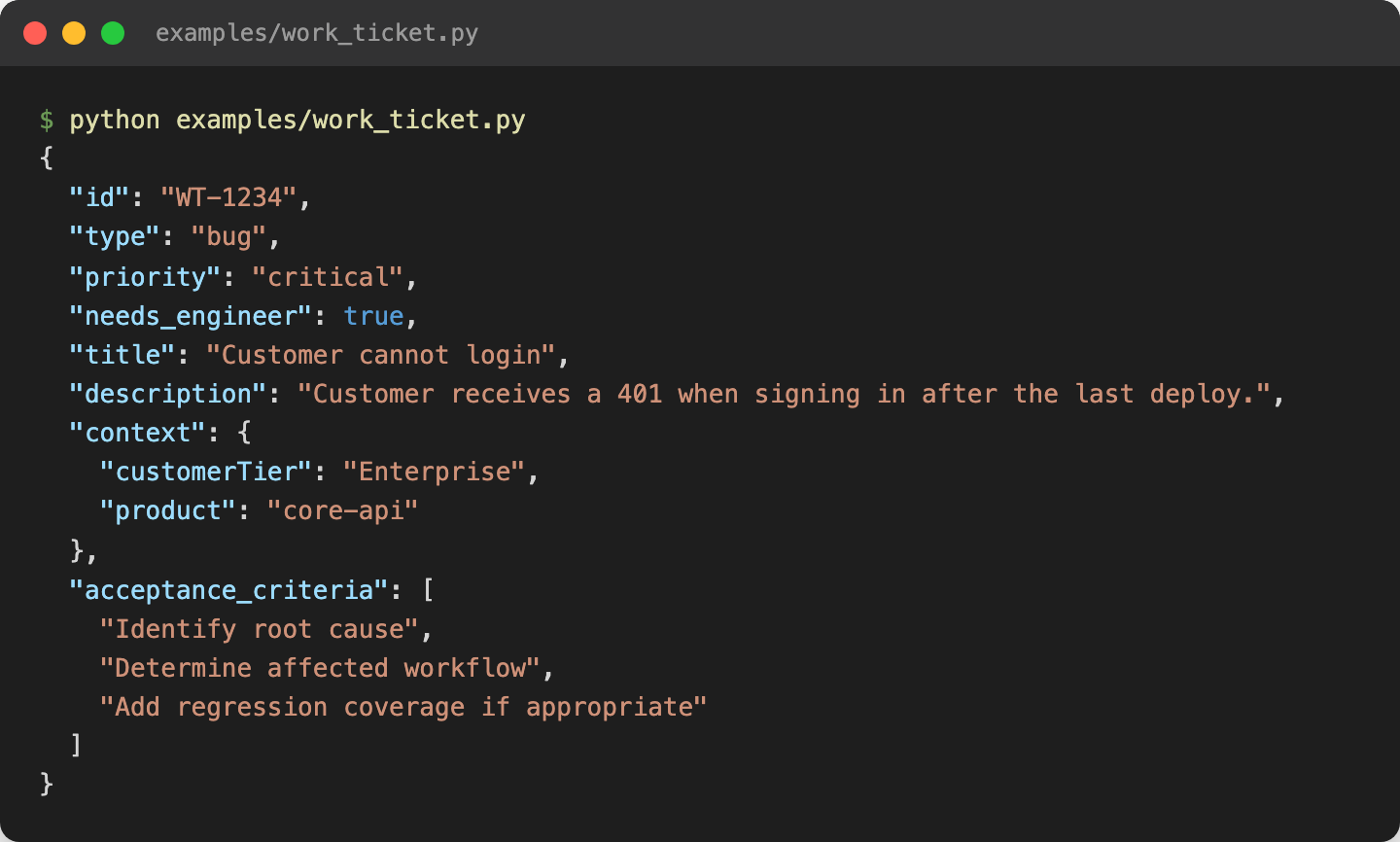Image resolution: width=1400 pixels, height=842 pixels.
Task: Click the green maximize window button
Action: (x=113, y=33)
